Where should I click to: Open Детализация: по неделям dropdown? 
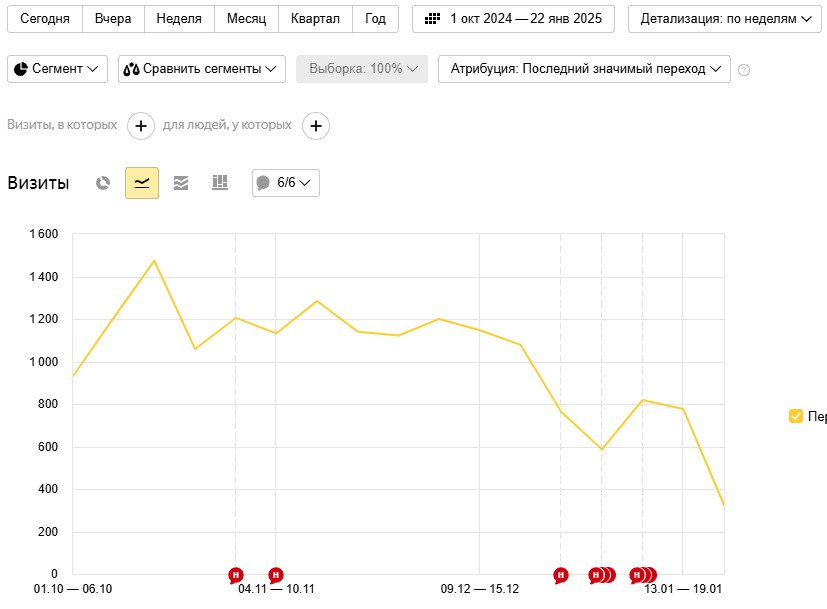point(725,18)
